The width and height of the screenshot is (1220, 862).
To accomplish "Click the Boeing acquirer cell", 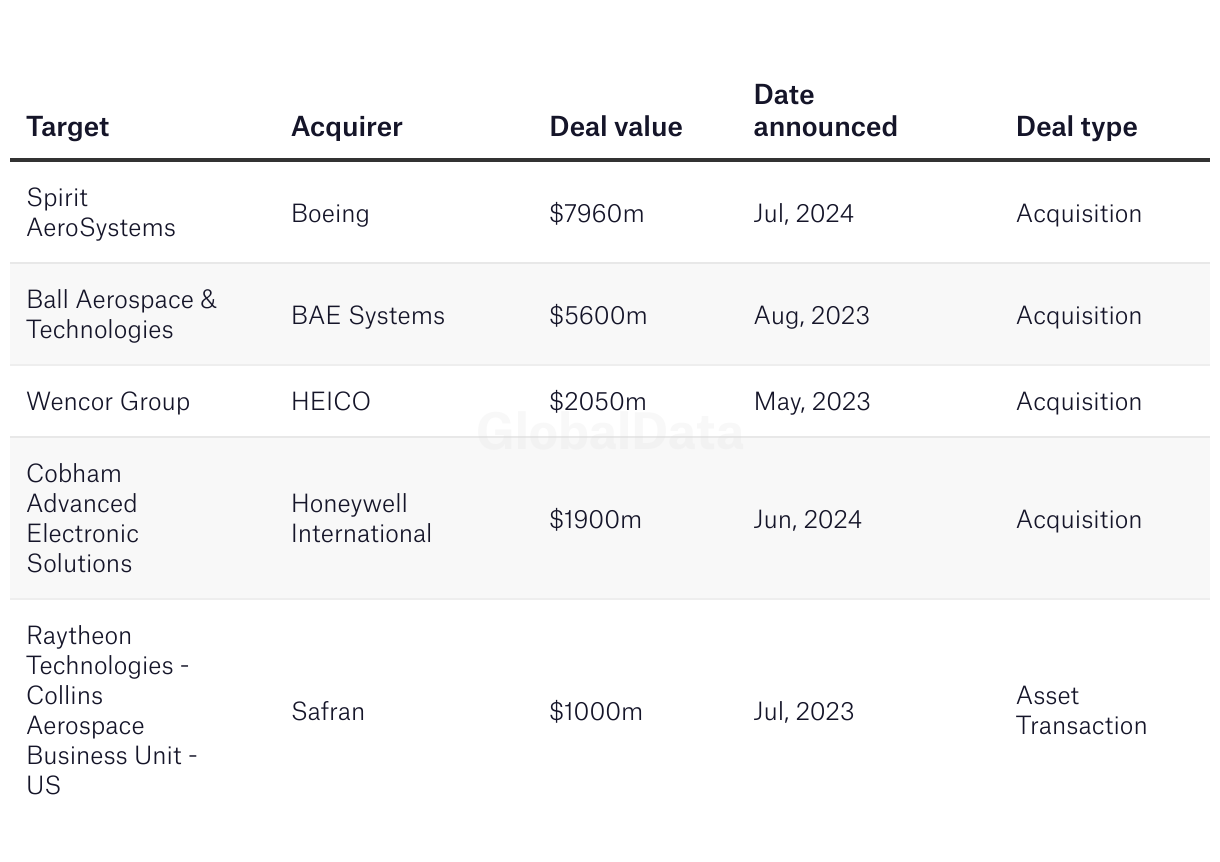I will tap(330, 214).
